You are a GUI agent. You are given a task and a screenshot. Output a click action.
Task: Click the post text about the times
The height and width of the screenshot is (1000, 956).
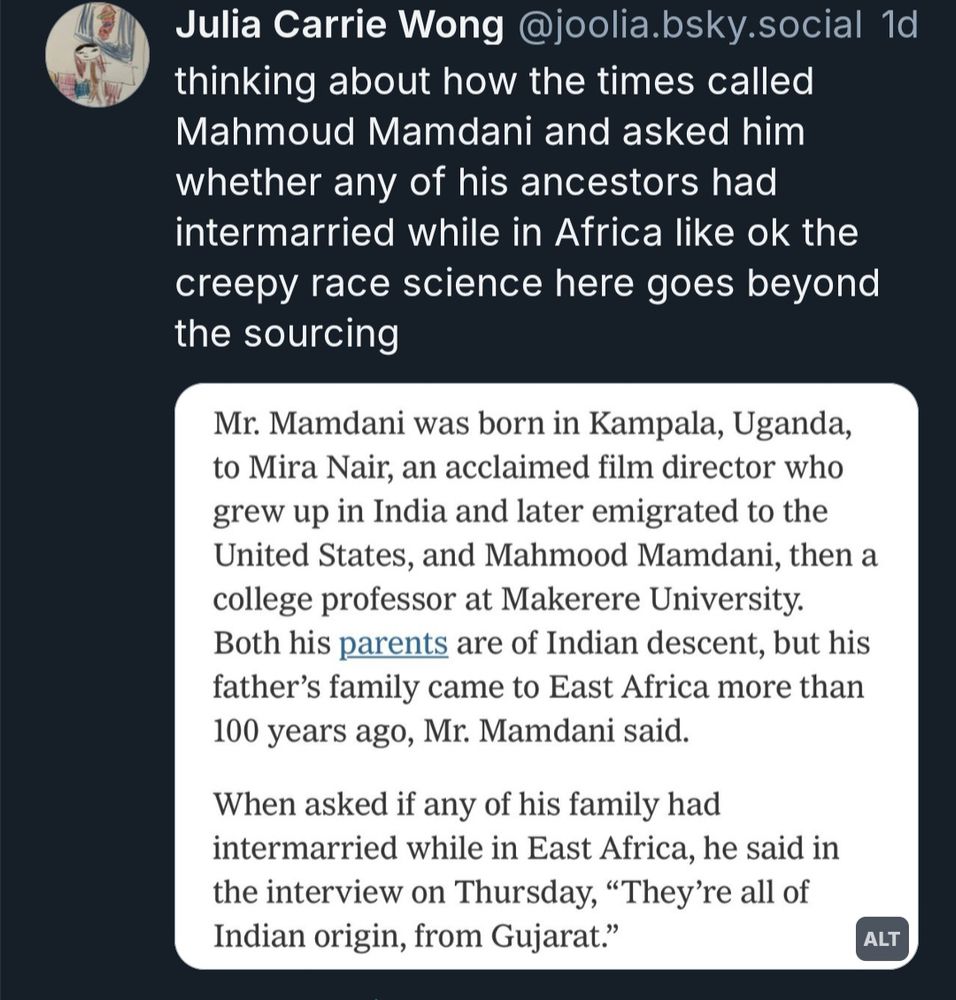tap(527, 207)
